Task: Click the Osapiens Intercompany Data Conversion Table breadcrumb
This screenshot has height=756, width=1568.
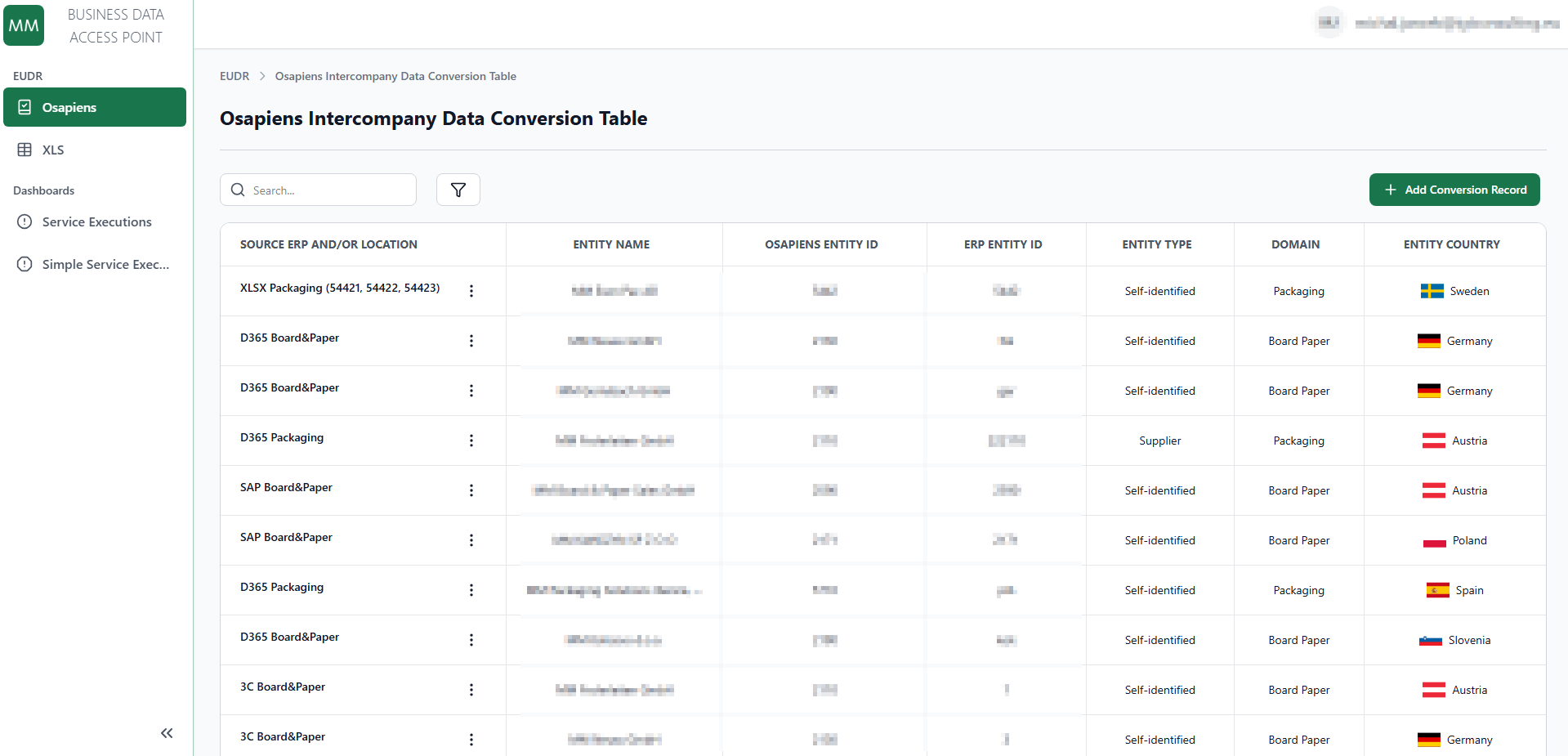Action: 395,76
